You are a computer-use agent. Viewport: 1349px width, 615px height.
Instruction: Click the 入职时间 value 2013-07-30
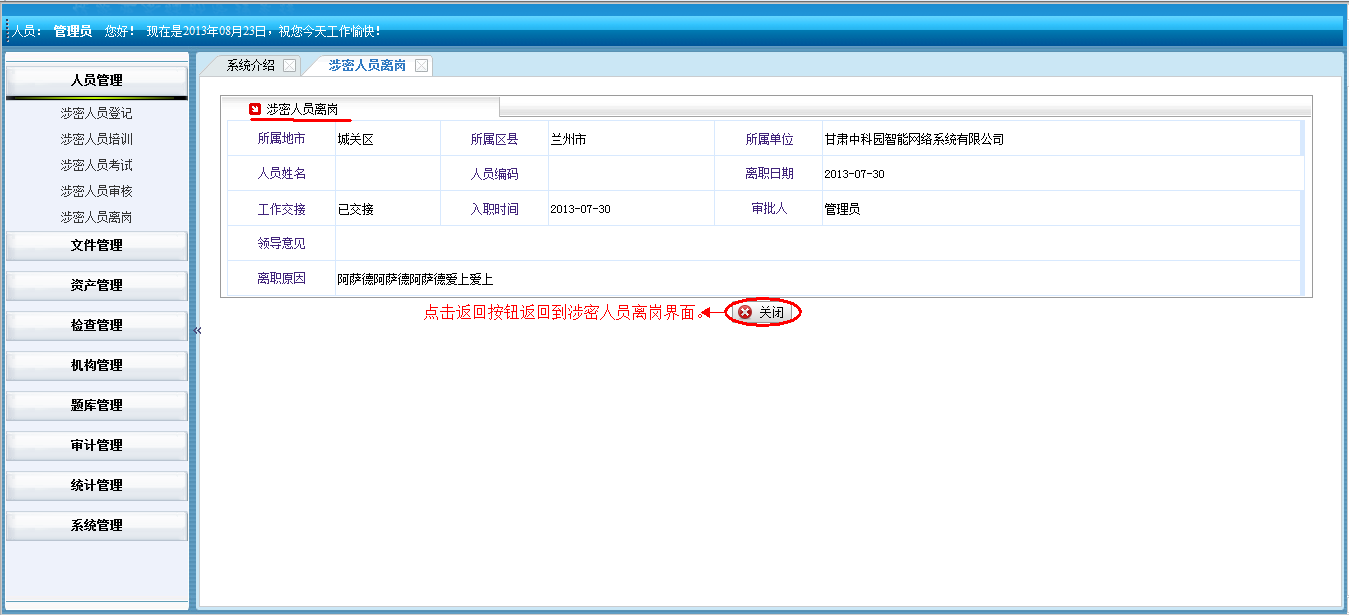pos(580,209)
